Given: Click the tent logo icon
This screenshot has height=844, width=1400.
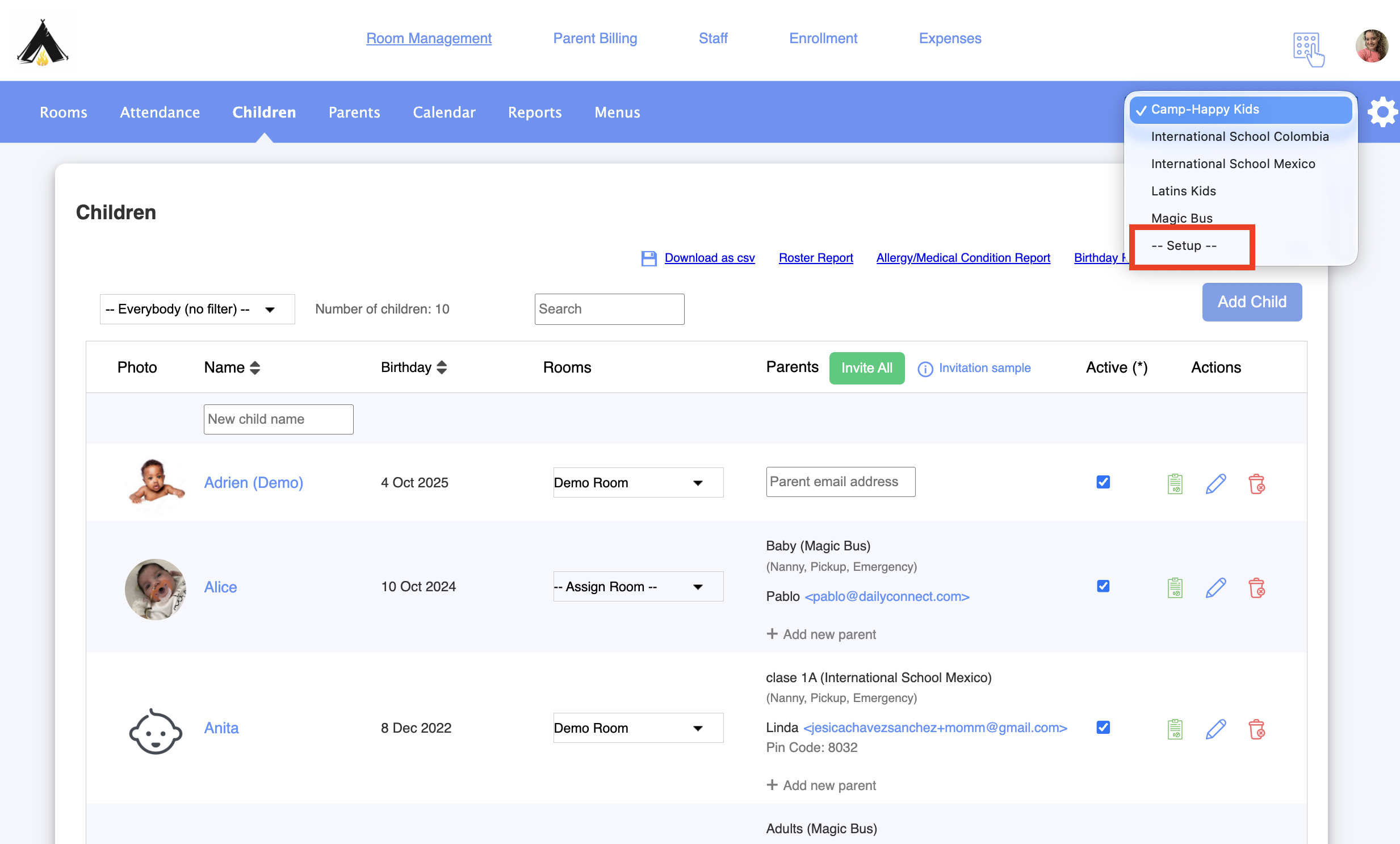Looking at the screenshot, I should coord(43,43).
